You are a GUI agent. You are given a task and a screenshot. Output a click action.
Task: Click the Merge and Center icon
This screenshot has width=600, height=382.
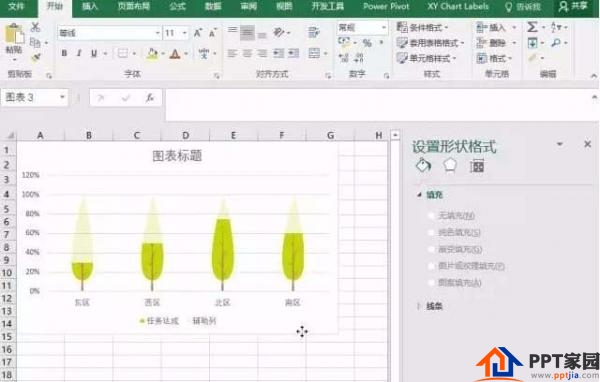point(314,53)
